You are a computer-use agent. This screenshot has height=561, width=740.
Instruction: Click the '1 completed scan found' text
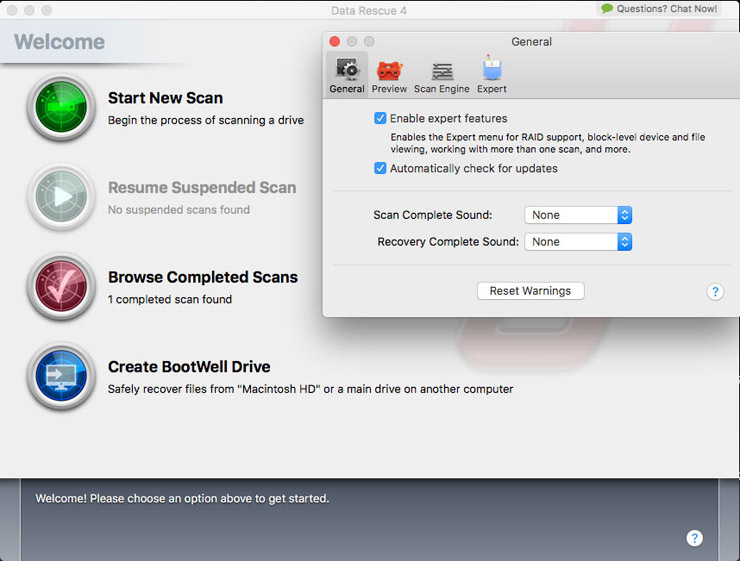pos(170,299)
